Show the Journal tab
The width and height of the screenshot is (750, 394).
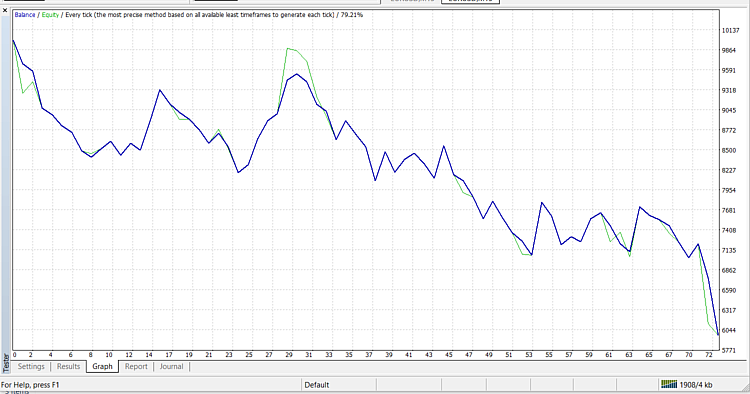tap(171, 367)
